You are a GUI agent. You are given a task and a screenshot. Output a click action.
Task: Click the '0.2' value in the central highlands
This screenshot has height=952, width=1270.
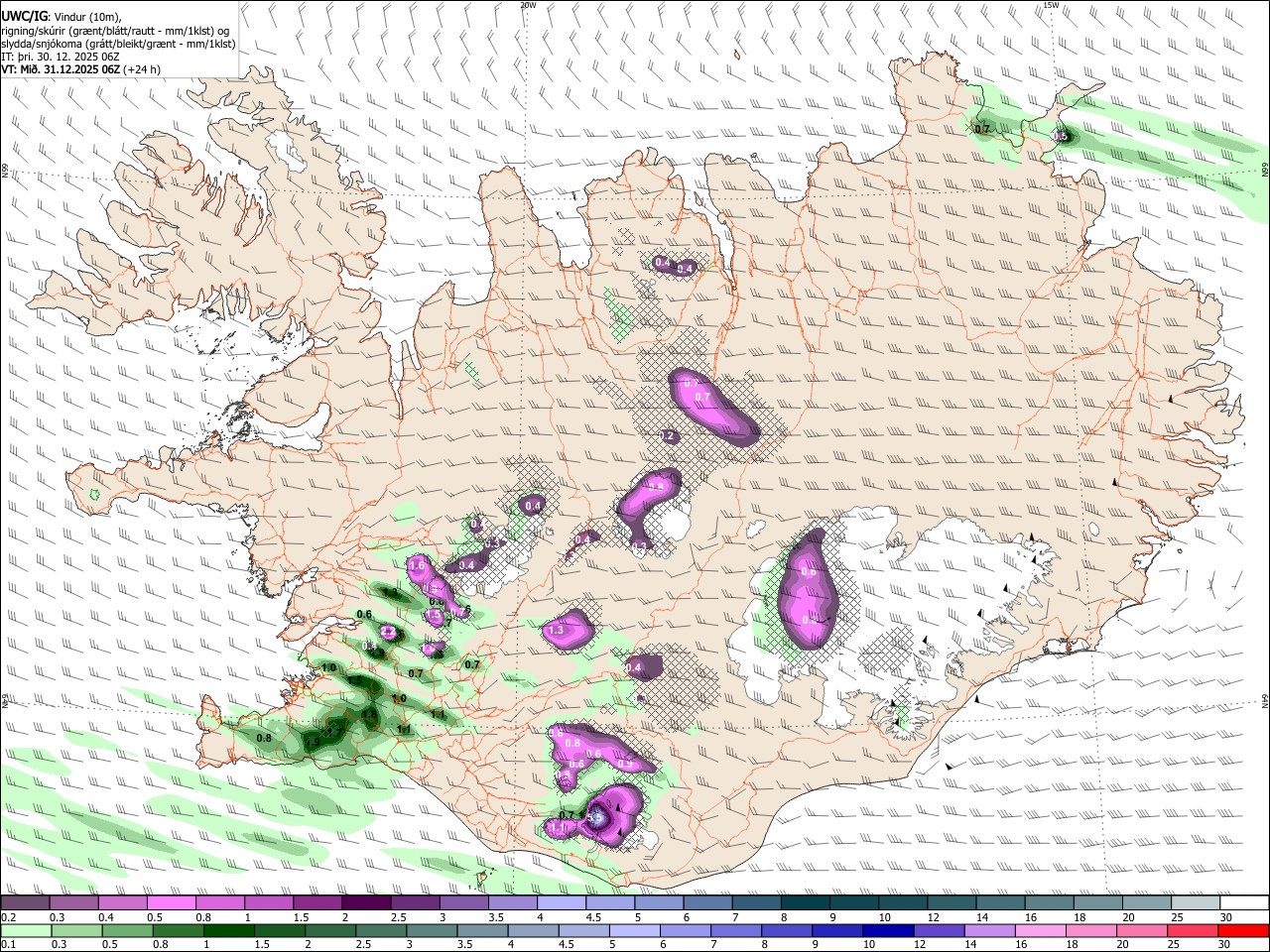pyautogui.click(x=669, y=436)
